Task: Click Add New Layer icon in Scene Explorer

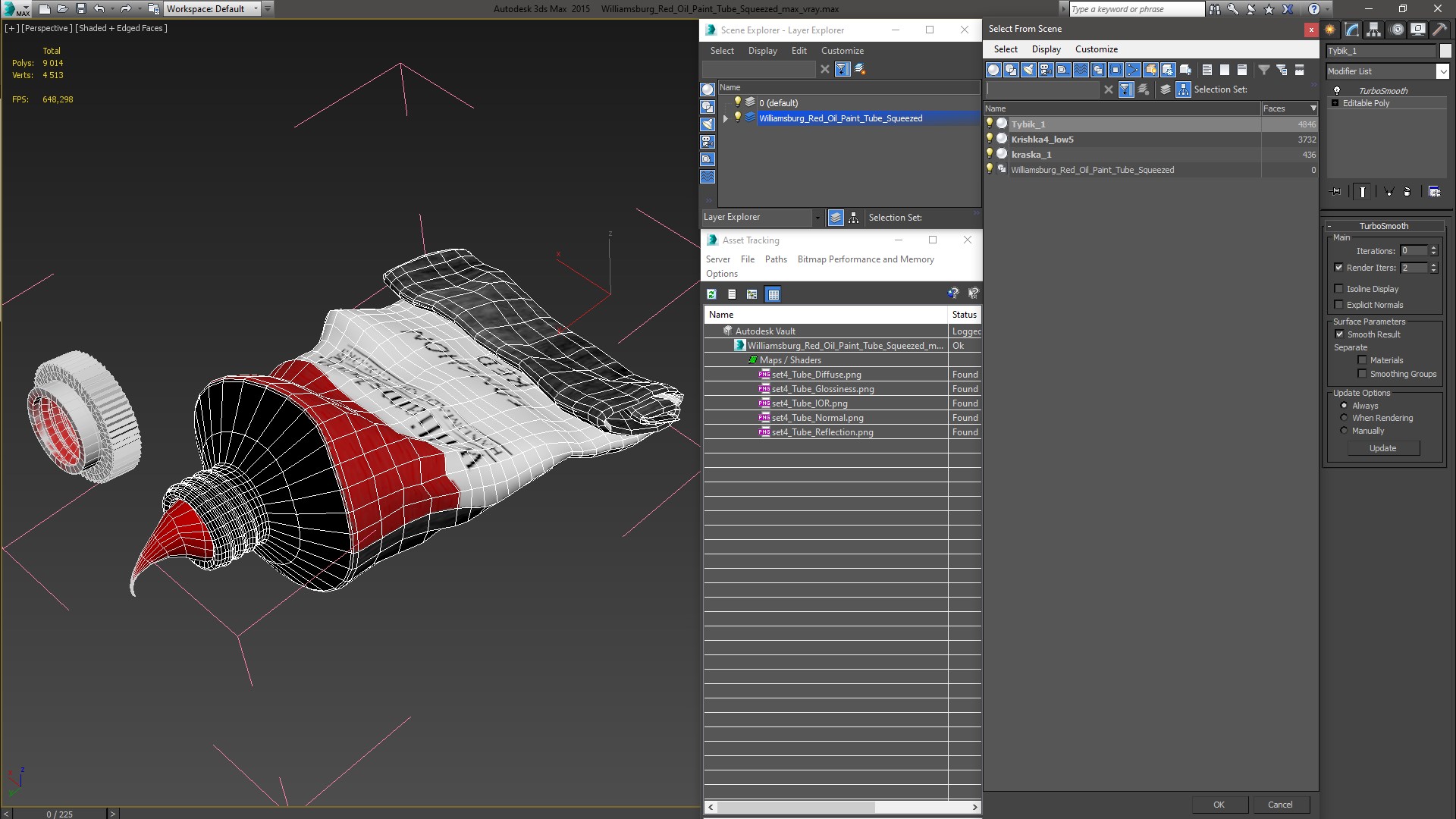Action: (x=860, y=69)
